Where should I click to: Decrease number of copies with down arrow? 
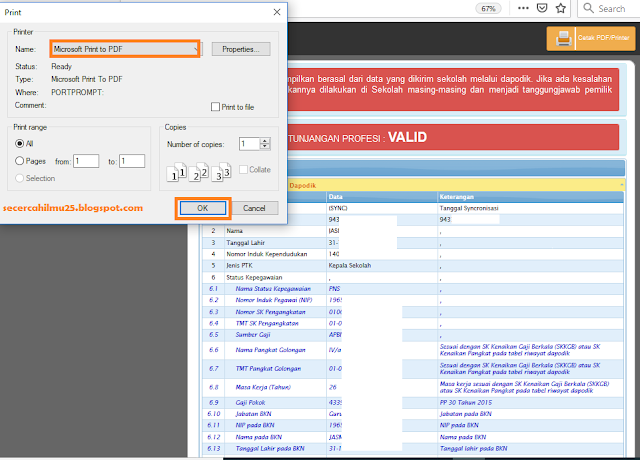coord(265,147)
